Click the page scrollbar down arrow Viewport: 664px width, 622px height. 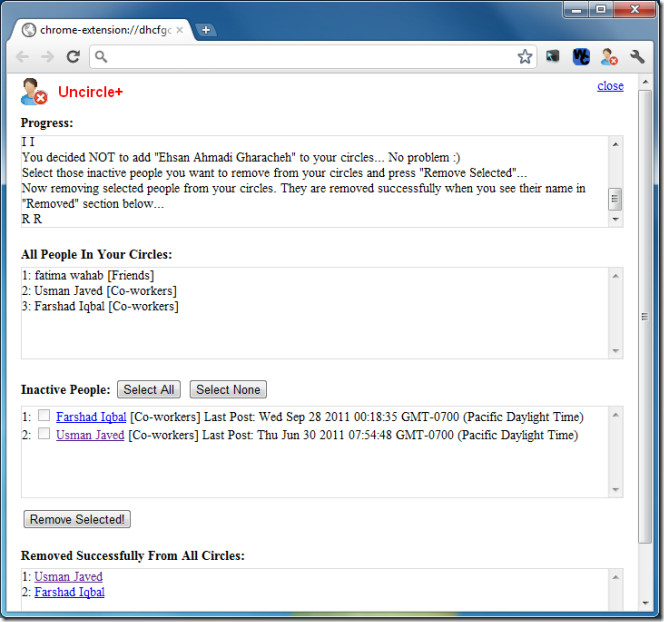pyautogui.click(x=645, y=603)
